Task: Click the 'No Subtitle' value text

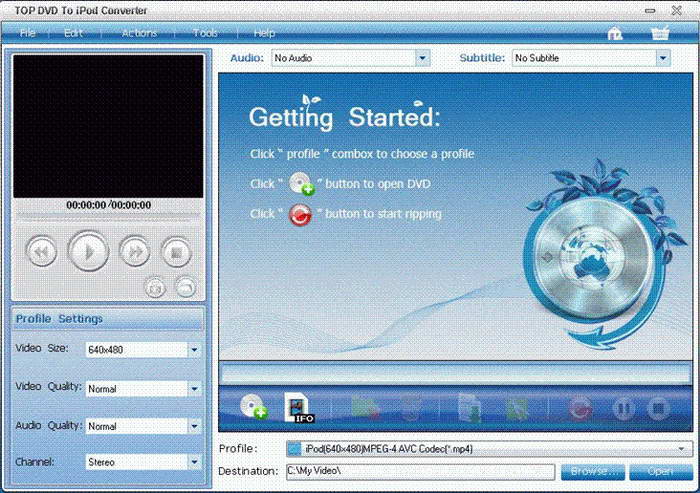Action: click(x=537, y=58)
